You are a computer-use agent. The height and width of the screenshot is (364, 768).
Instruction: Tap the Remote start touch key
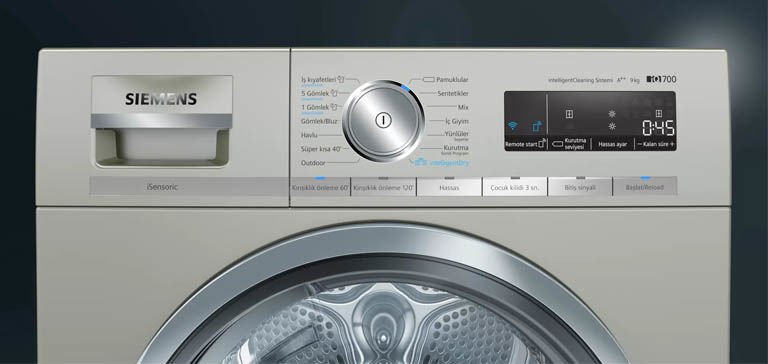(x=525, y=145)
